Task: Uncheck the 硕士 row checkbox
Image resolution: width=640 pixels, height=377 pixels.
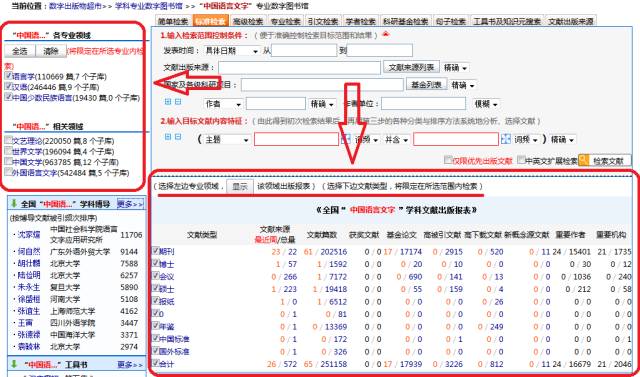Action: (155, 288)
